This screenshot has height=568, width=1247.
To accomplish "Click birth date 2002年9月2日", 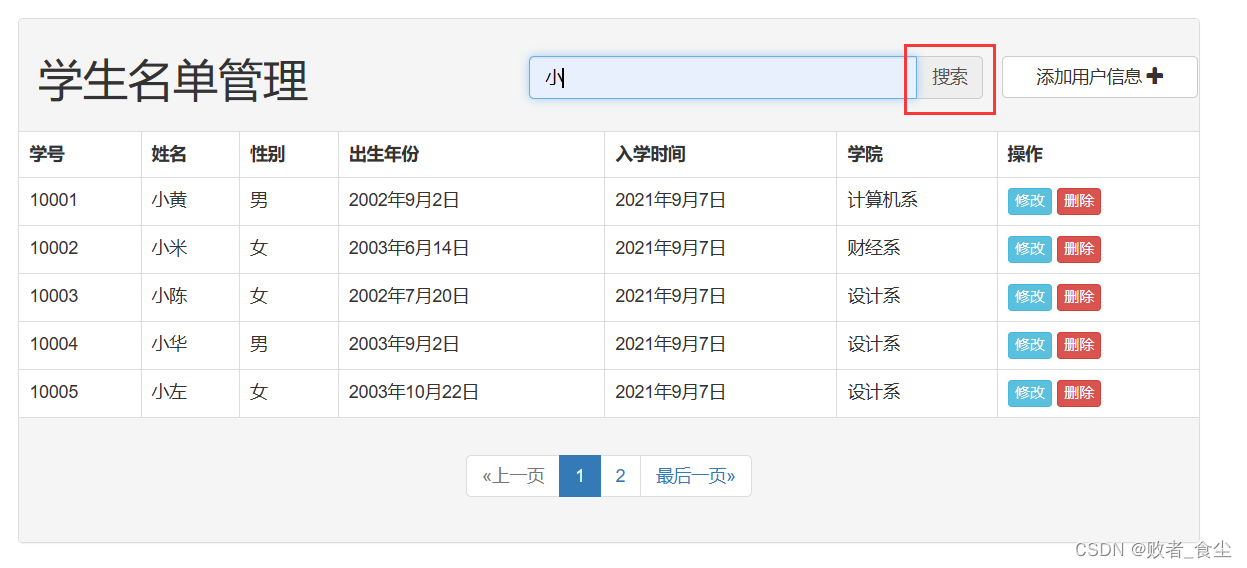I will [404, 200].
